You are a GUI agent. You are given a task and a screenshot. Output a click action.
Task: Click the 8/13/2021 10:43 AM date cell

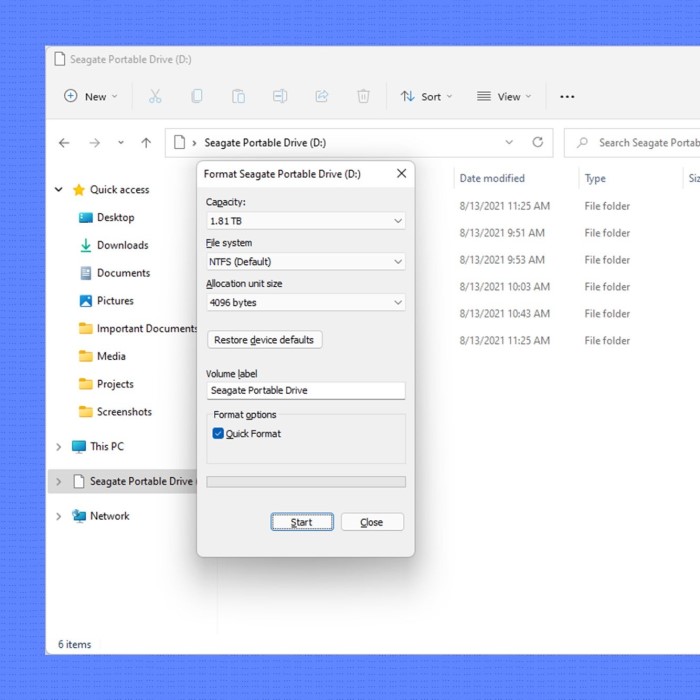[x=504, y=313]
